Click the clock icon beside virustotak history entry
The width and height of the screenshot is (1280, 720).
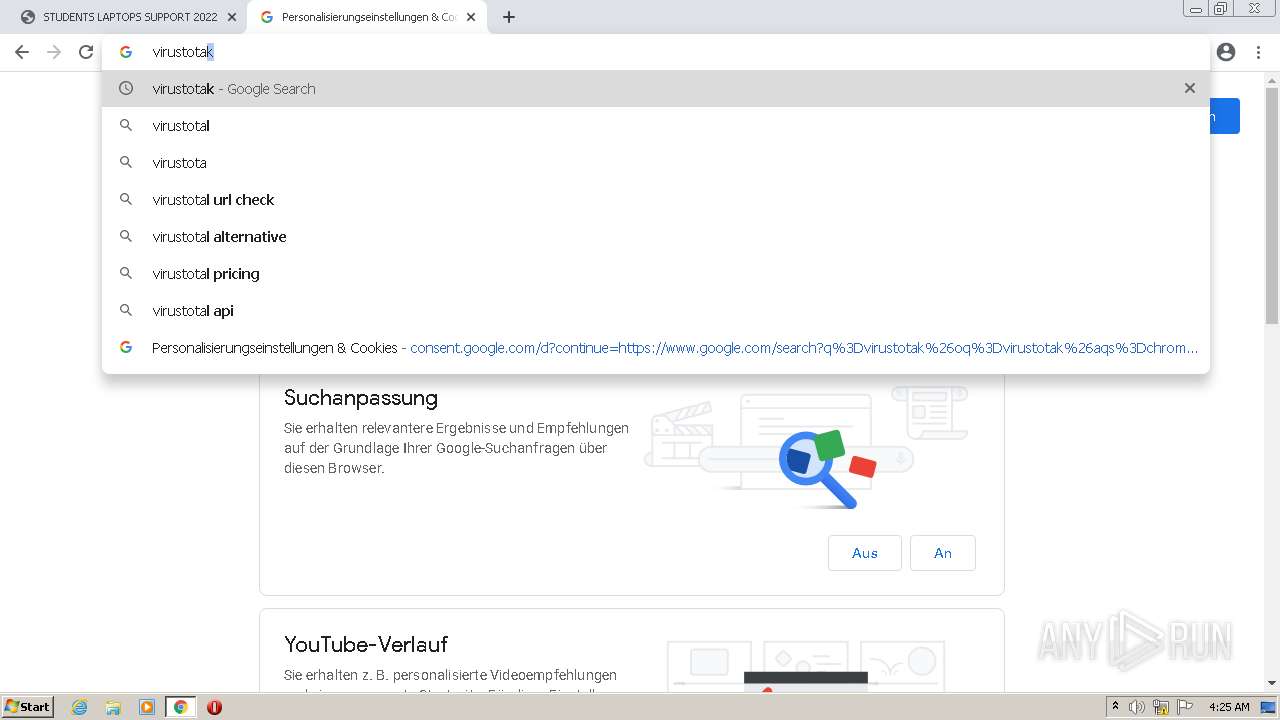tap(126, 88)
